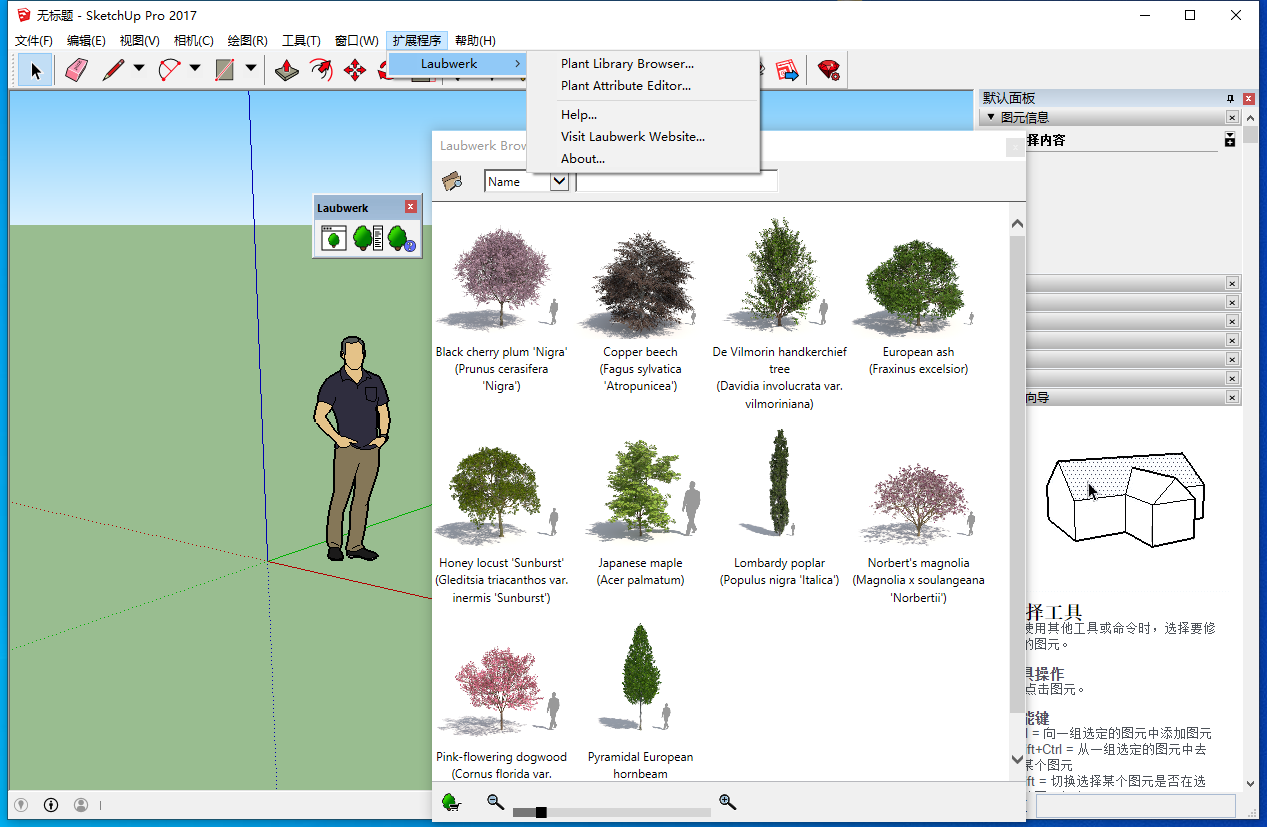Click the LayOut send icon in toolbar
This screenshot has width=1267, height=827.
(787, 69)
